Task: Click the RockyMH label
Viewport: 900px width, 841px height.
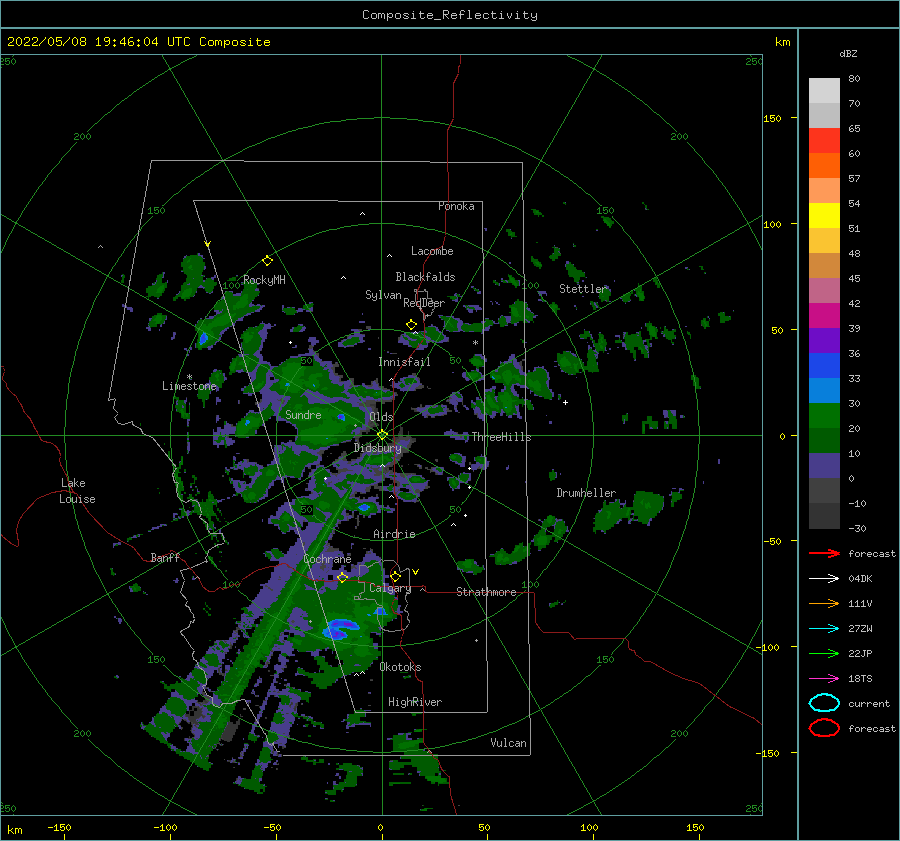Action: click(x=264, y=280)
